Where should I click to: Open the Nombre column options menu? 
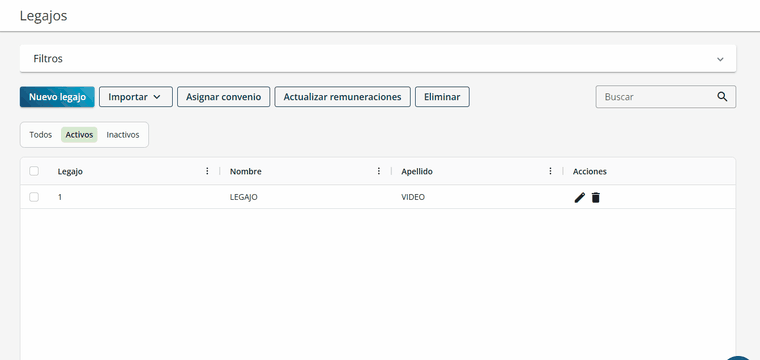click(379, 171)
